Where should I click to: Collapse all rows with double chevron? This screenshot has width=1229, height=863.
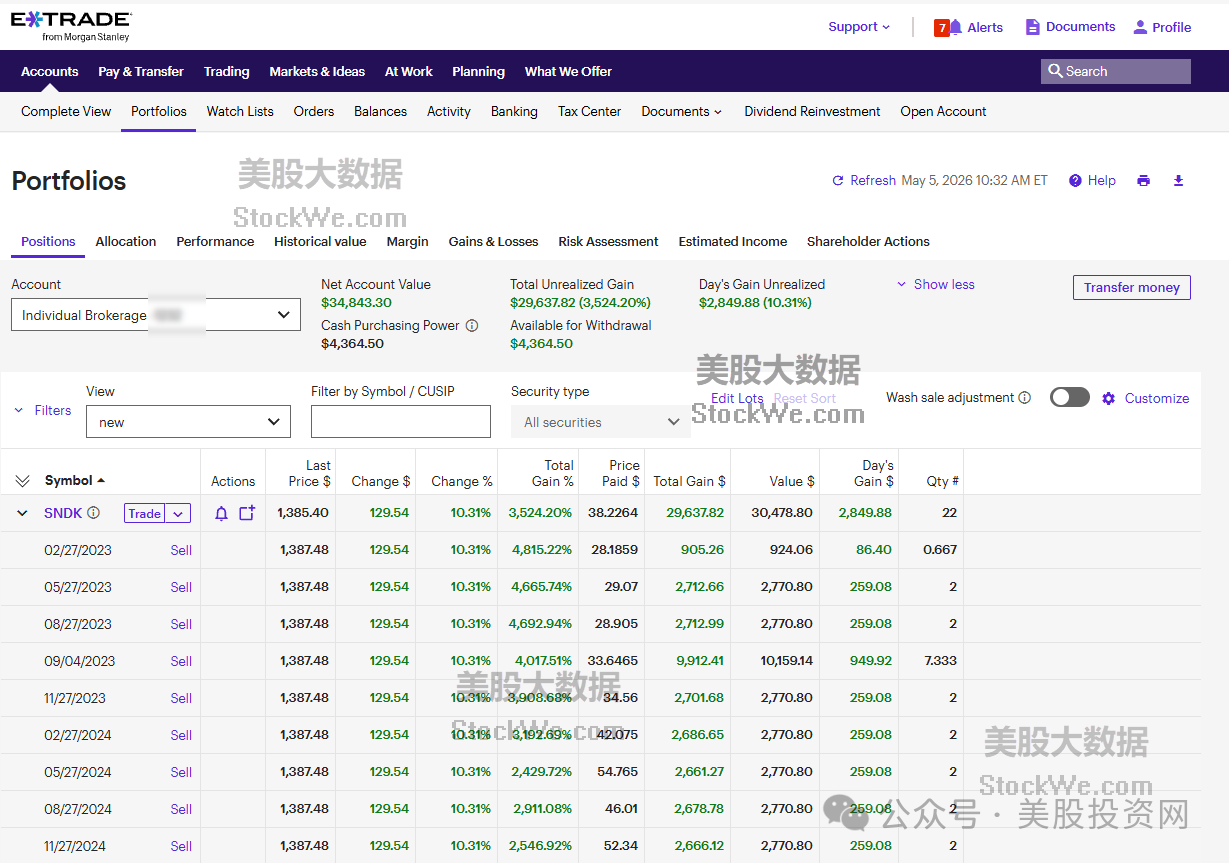pos(22,481)
